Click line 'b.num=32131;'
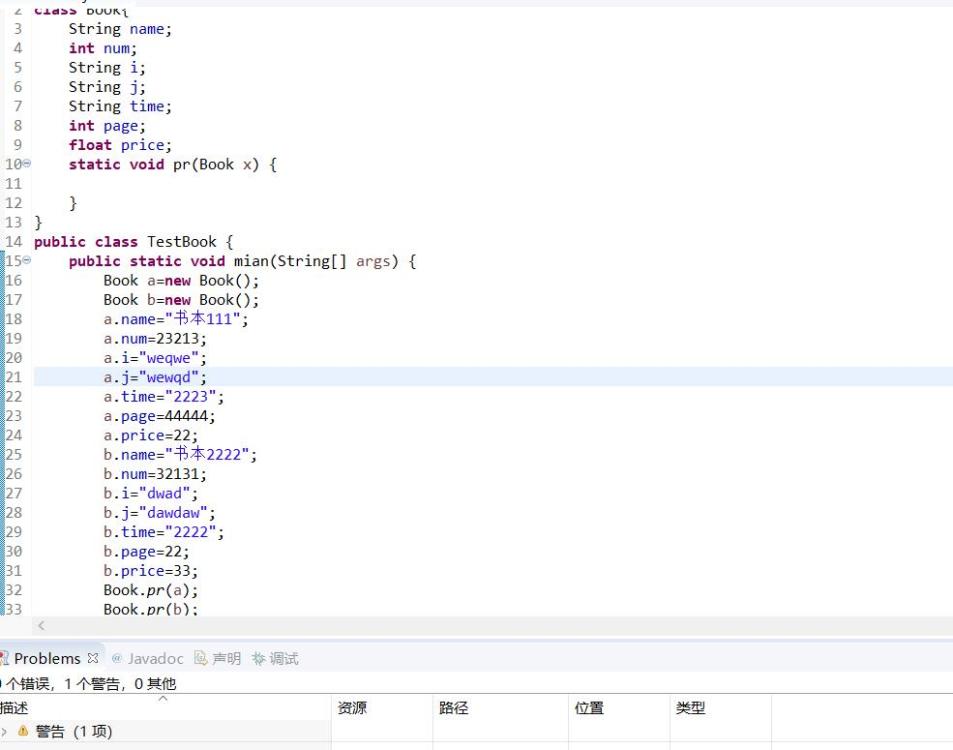953x750 pixels. pyautogui.click(x=155, y=474)
